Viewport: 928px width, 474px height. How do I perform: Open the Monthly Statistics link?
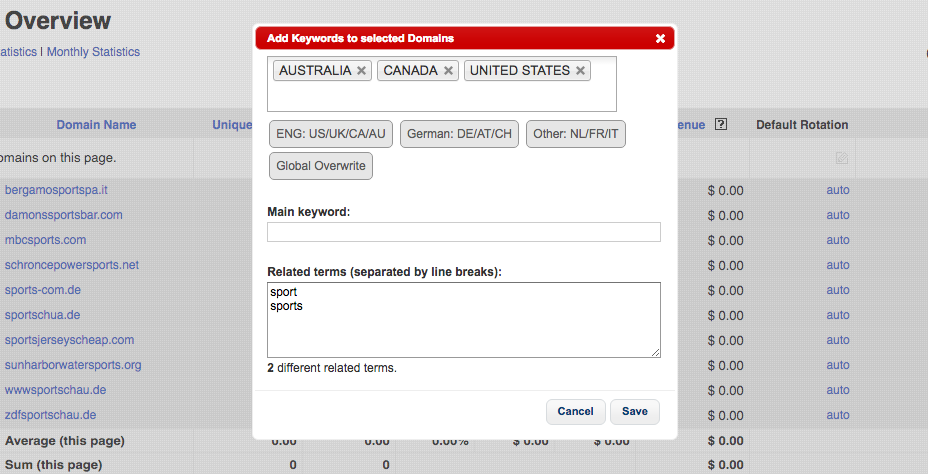[x=93, y=52]
